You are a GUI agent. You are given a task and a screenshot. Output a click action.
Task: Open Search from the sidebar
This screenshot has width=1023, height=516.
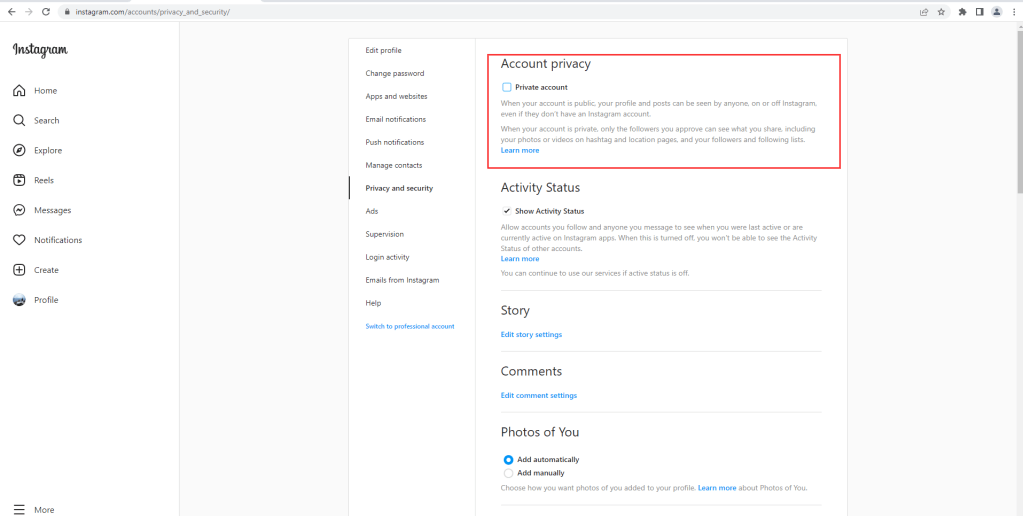(x=19, y=121)
